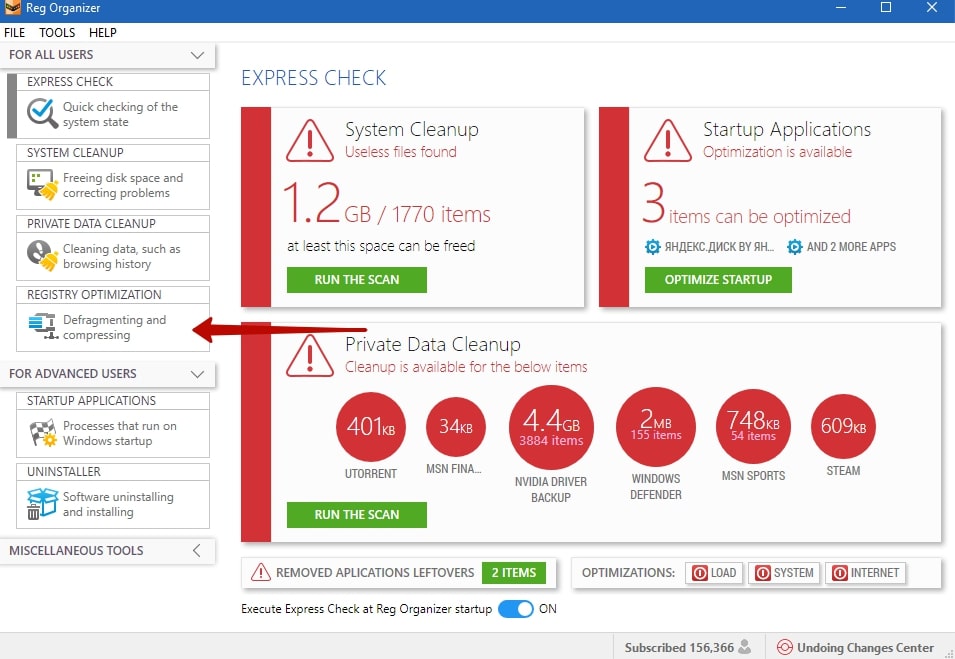Image resolution: width=955 pixels, height=659 pixels.
Task: Collapse the FOR ADVANCED USERS section
Action: [197, 374]
